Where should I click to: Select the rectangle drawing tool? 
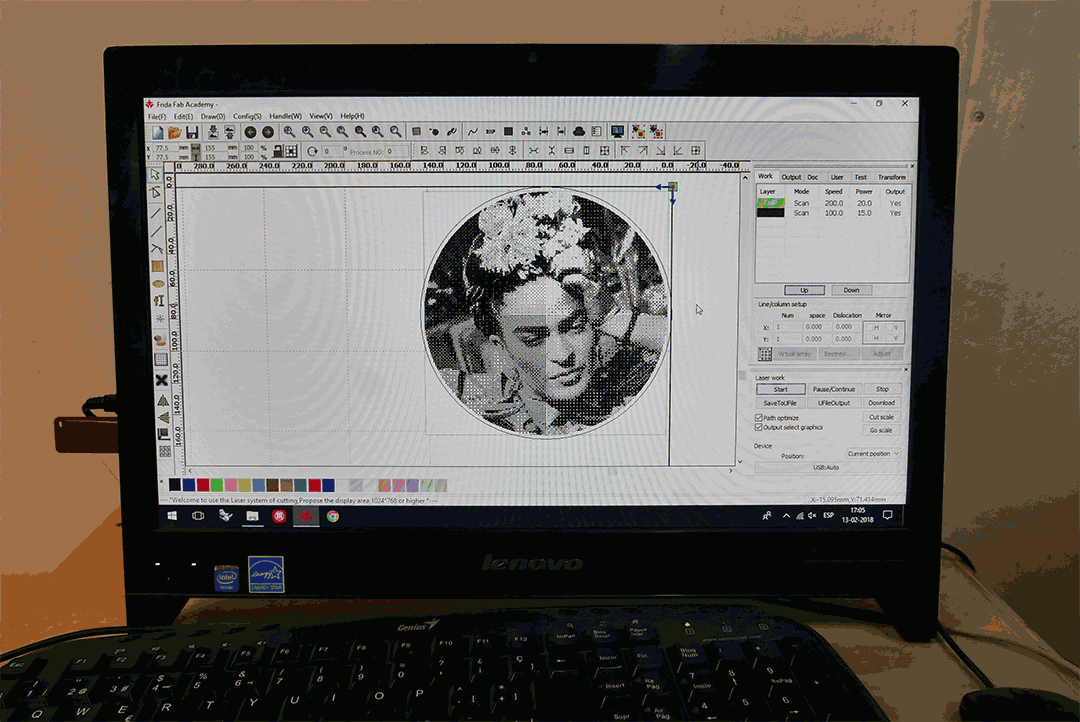157,266
